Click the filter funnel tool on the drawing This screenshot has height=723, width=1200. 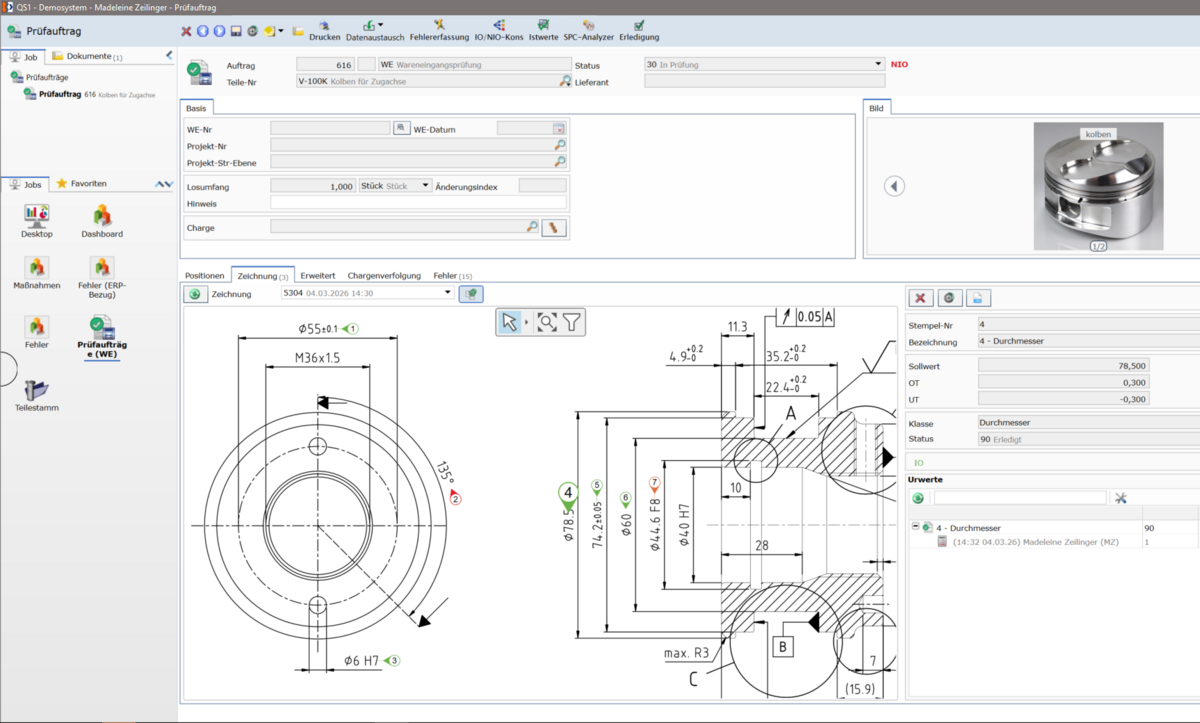[571, 321]
